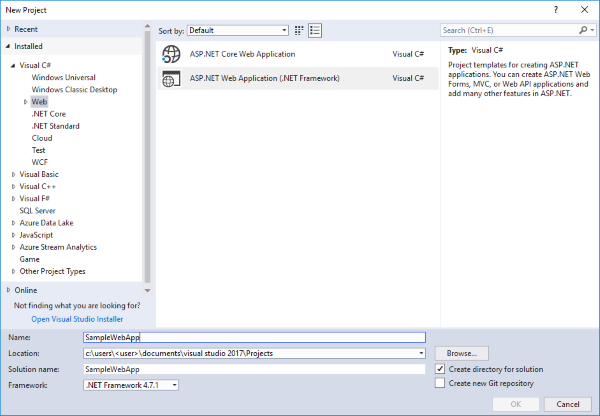This screenshot has height=416, width=600.
Task: Click the category tree scrollbar thumb
Action: pos(147,157)
